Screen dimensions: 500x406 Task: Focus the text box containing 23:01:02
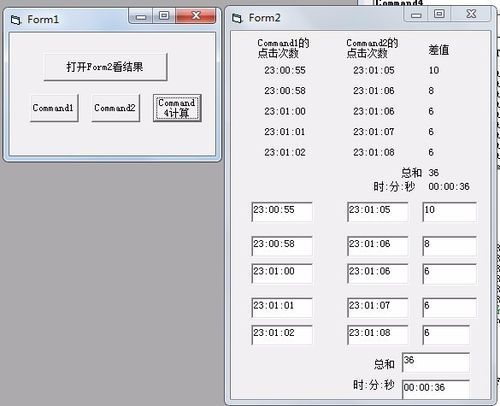(x=282, y=335)
